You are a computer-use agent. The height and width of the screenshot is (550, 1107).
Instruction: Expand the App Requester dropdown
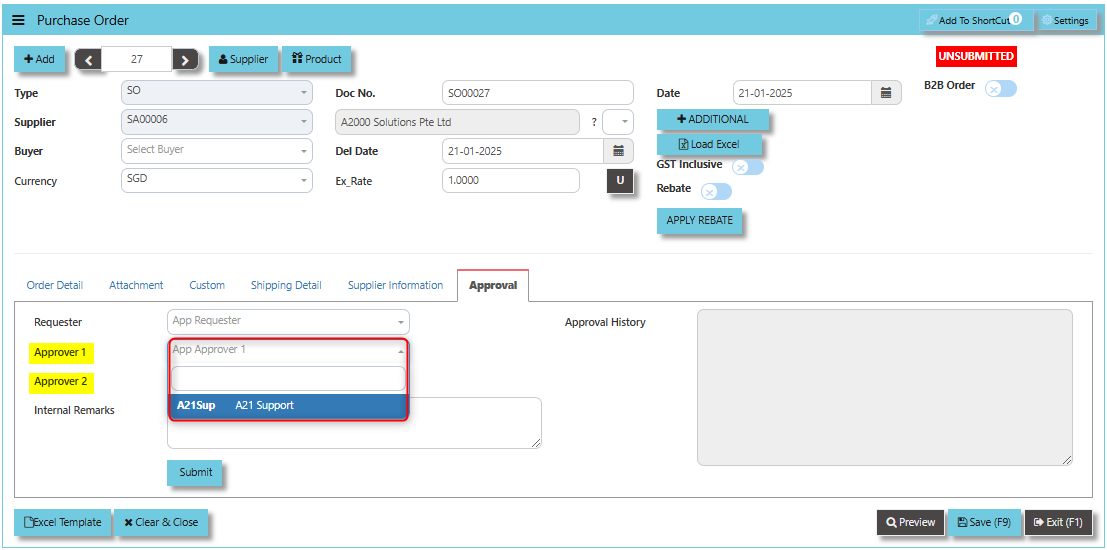288,321
